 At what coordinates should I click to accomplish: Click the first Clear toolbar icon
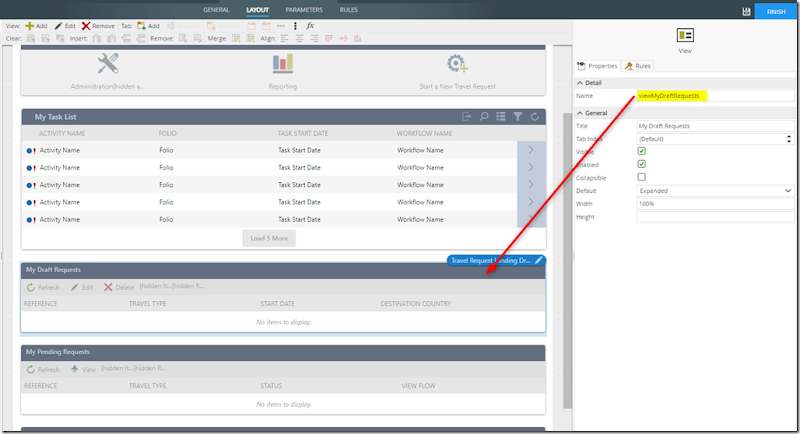(x=31, y=38)
